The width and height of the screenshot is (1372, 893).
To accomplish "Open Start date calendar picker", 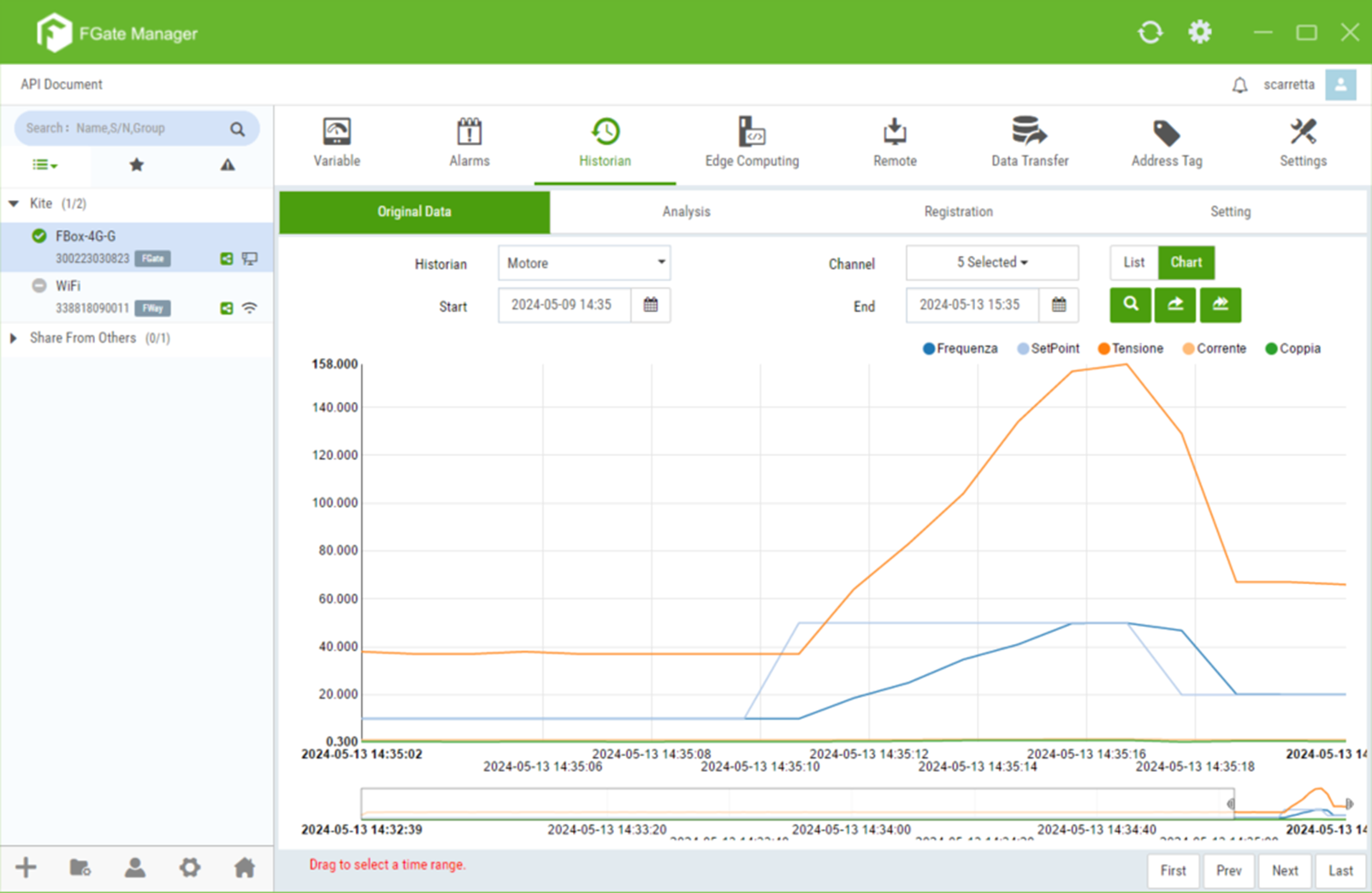I will [x=651, y=305].
